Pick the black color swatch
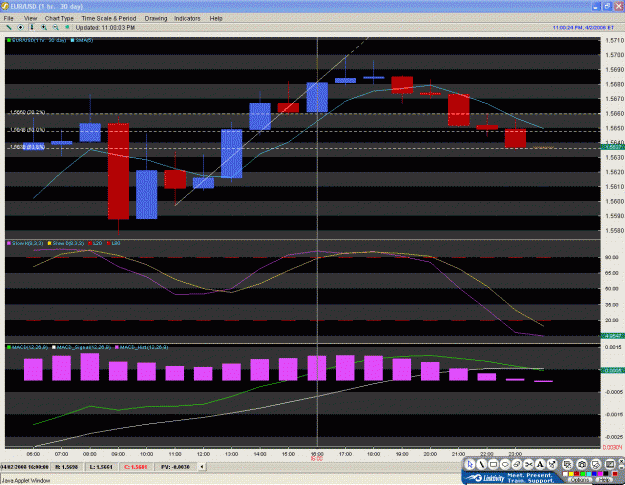Image resolution: width=625 pixels, height=485 pixels. (x=606, y=474)
